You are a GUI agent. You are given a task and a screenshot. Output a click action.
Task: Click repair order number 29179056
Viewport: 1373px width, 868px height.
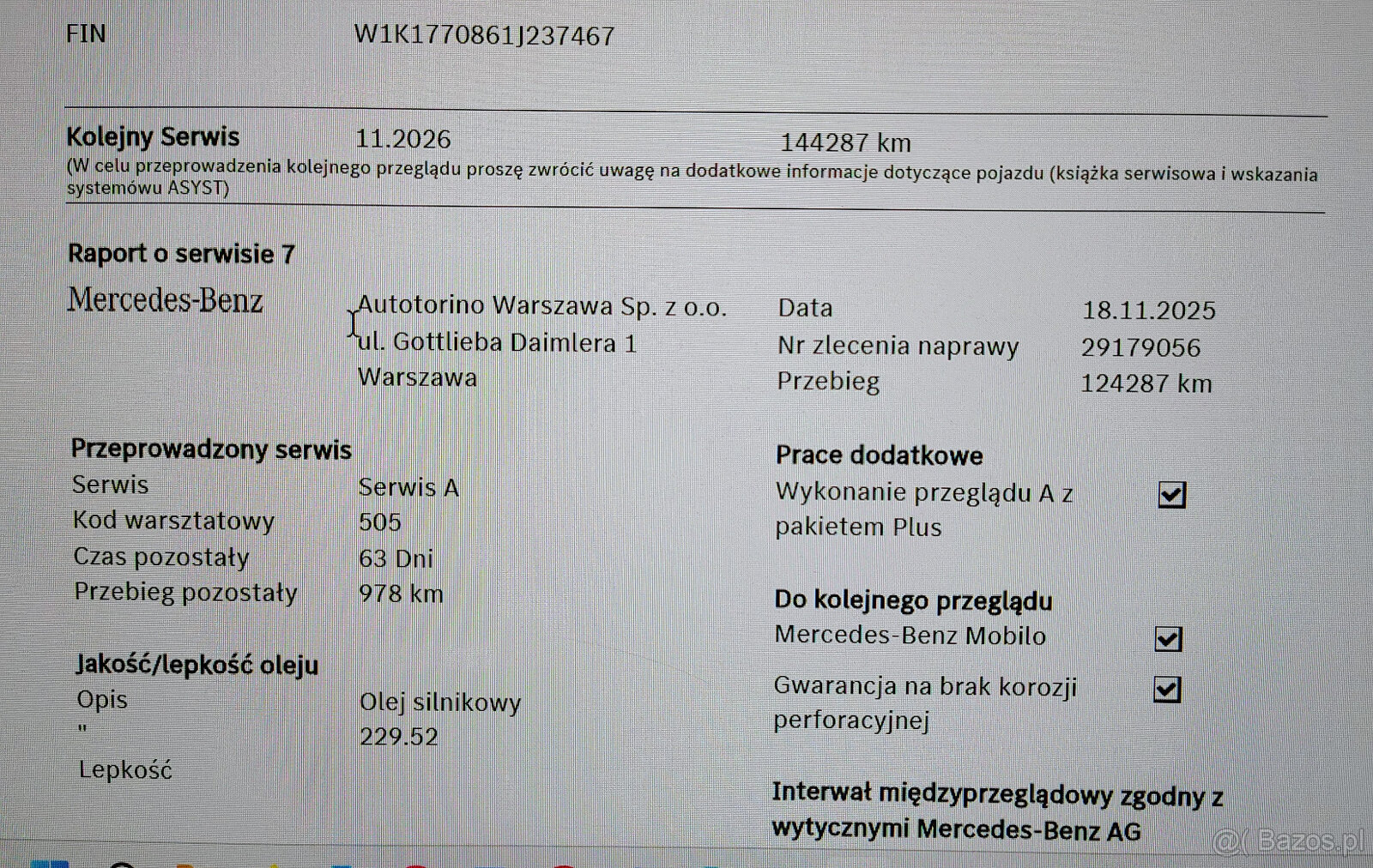1140,347
